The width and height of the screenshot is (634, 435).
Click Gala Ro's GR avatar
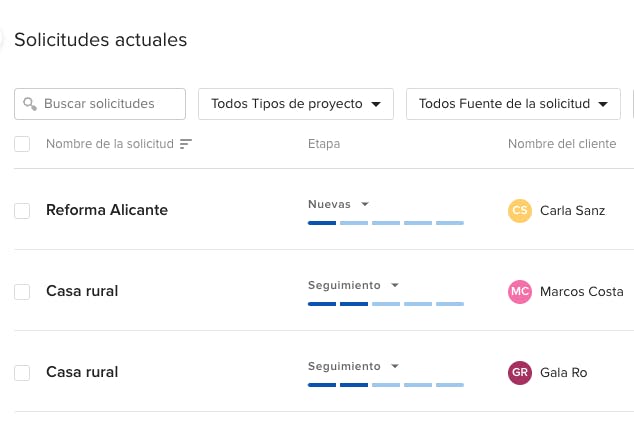click(x=520, y=372)
